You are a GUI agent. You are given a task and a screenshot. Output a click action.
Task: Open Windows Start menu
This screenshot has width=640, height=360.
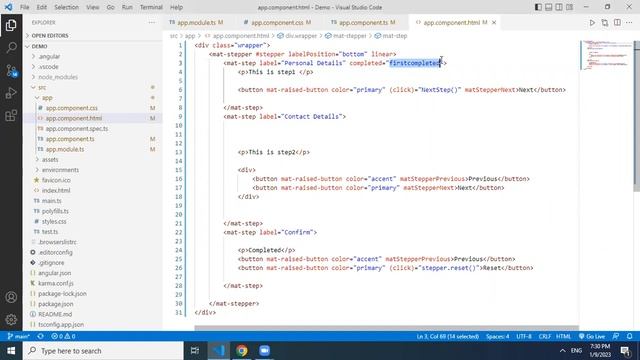[11, 351]
